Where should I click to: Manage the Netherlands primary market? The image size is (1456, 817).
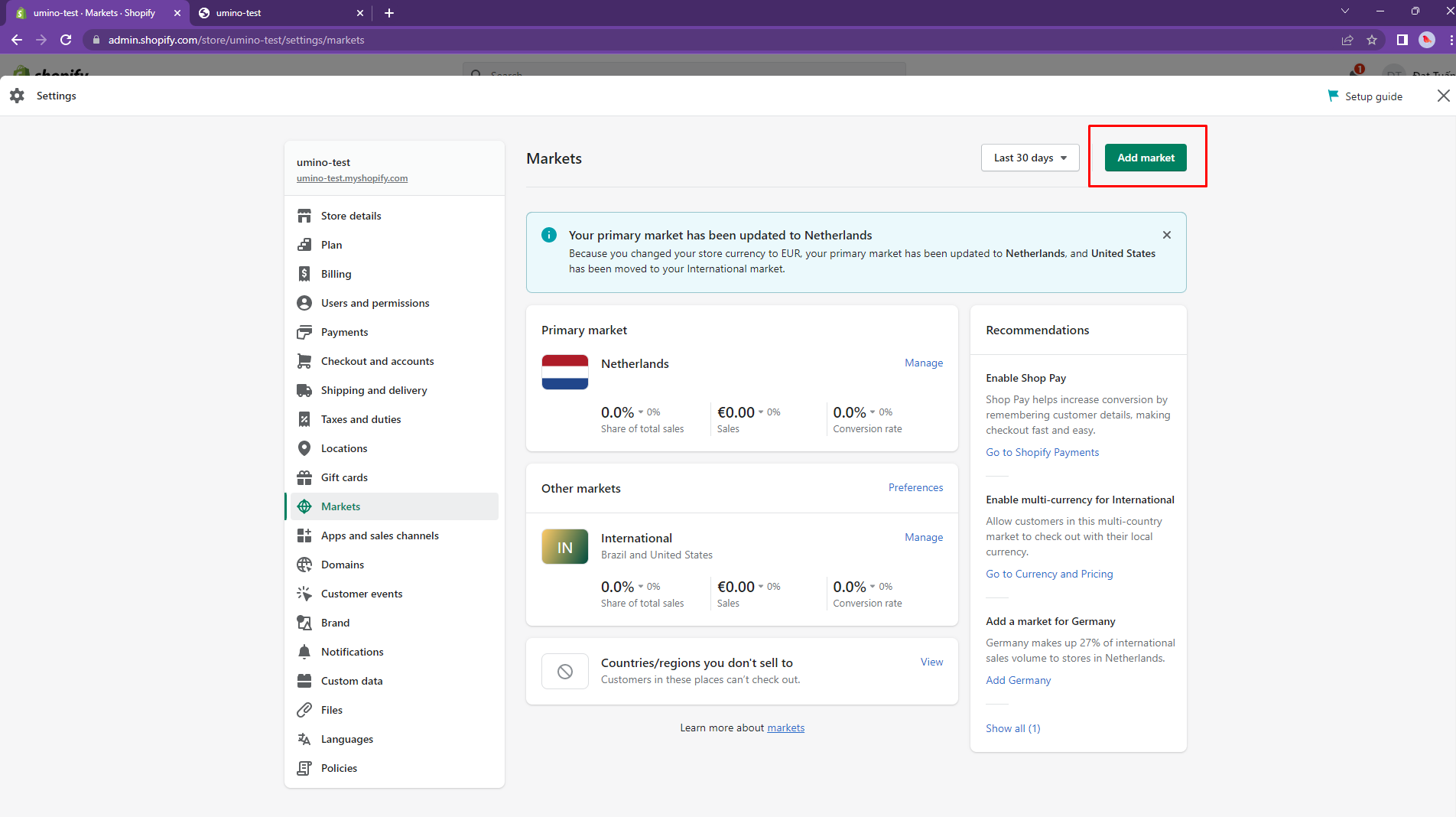[924, 363]
